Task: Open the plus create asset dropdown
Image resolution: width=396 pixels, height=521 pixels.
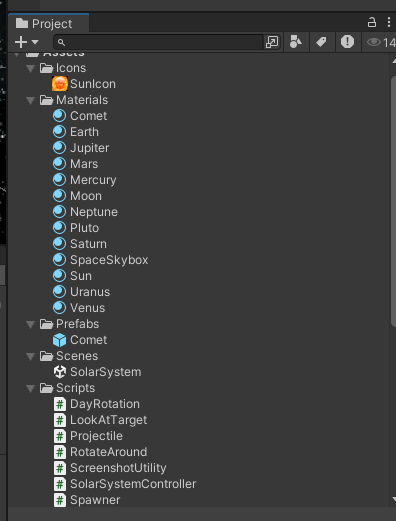Action: point(27,42)
